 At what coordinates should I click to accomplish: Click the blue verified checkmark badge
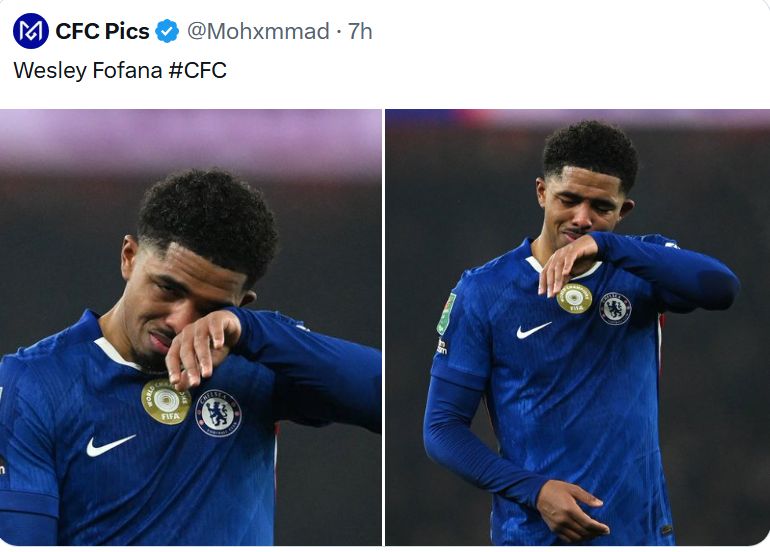pos(166,31)
